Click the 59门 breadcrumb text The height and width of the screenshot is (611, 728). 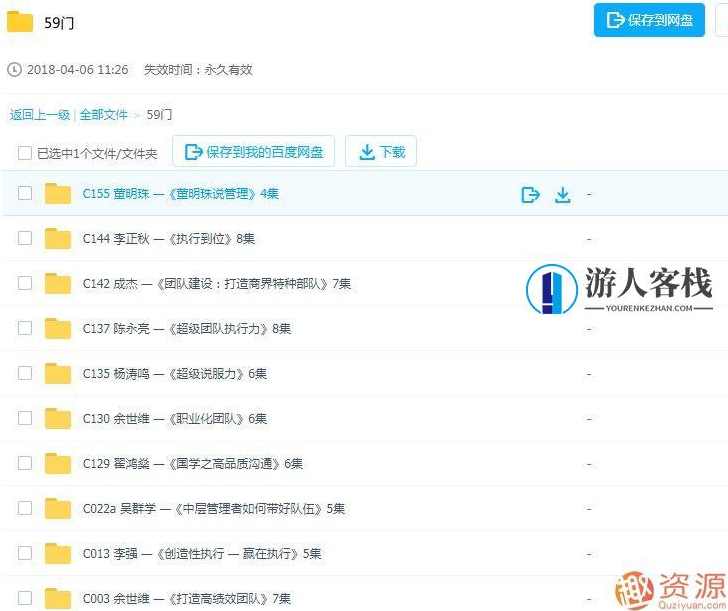click(159, 115)
